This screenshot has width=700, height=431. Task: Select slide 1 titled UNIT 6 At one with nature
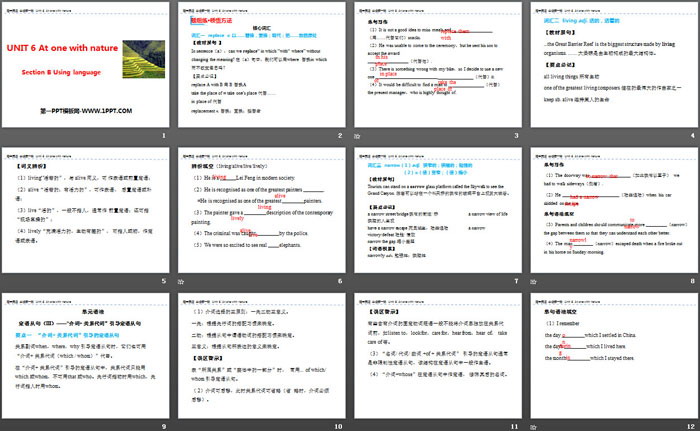tap(86, 65)
